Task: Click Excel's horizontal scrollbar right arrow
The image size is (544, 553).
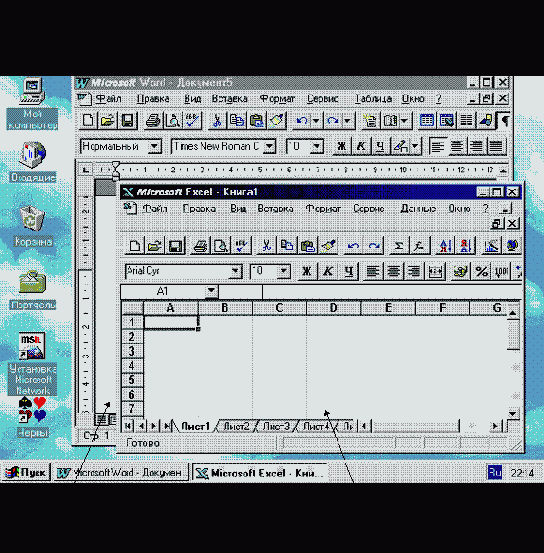Action: point(495,426)
